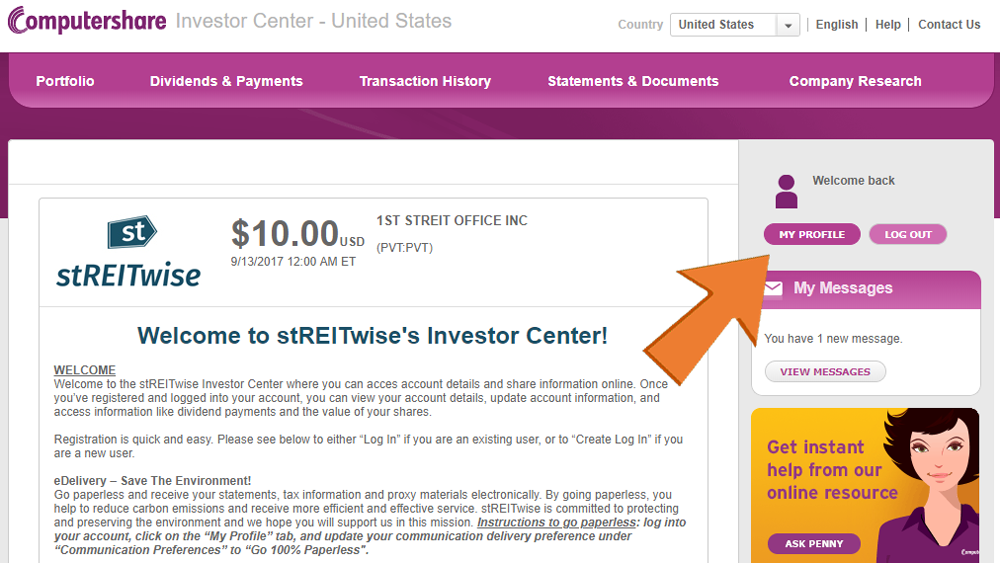Click the stREITwise logo image
1000x563 pixels.
click(x=129, y=252)
